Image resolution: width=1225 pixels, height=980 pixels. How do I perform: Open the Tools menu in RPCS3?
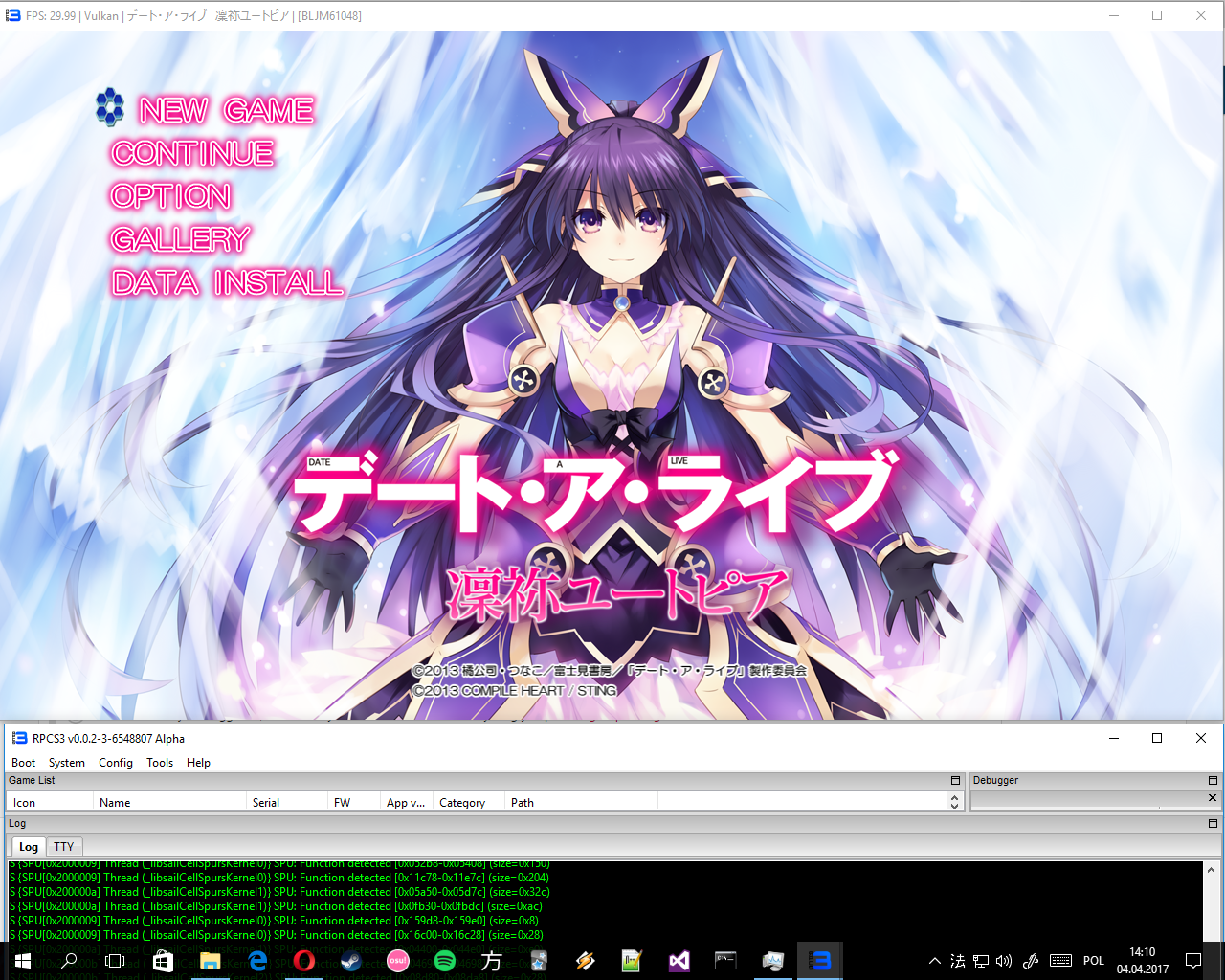(x=160, y=763)
